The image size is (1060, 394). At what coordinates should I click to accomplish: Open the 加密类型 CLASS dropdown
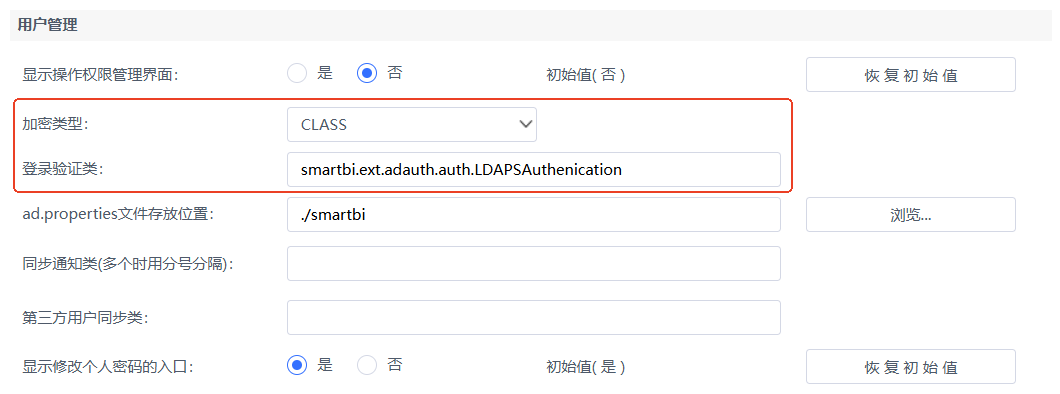412,124
